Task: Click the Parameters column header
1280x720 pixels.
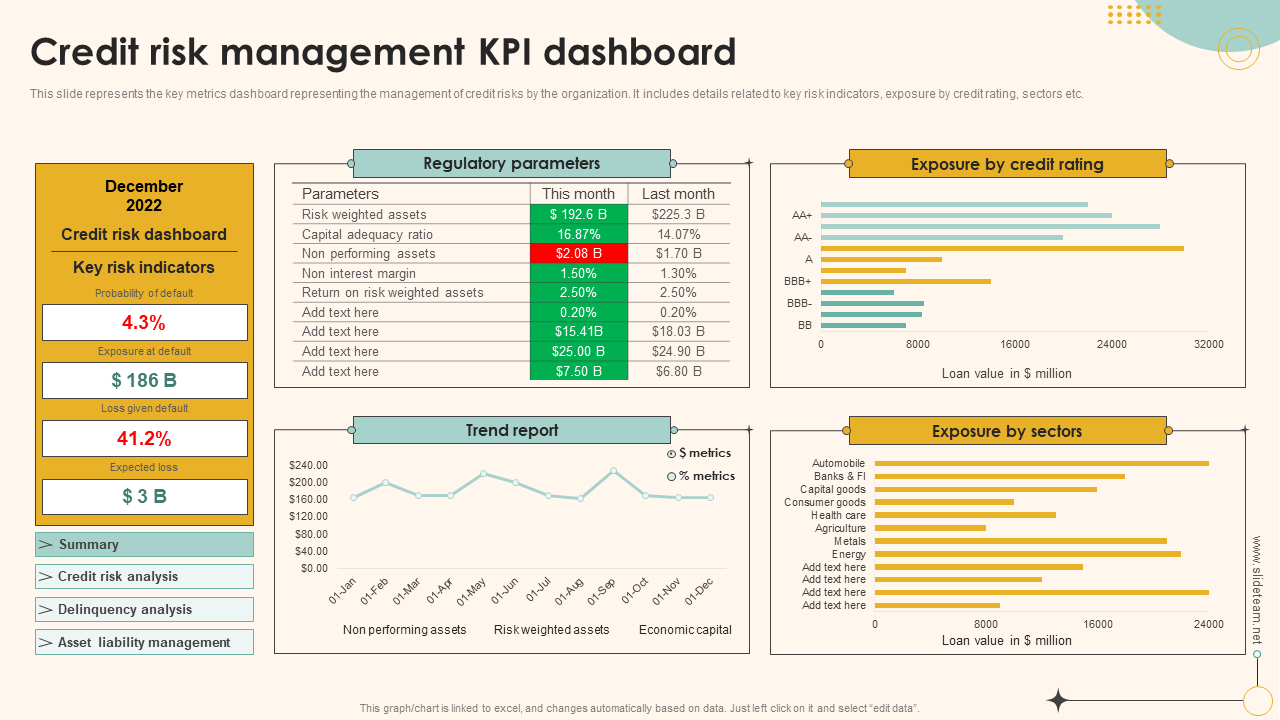Action: tap(340, 194)
